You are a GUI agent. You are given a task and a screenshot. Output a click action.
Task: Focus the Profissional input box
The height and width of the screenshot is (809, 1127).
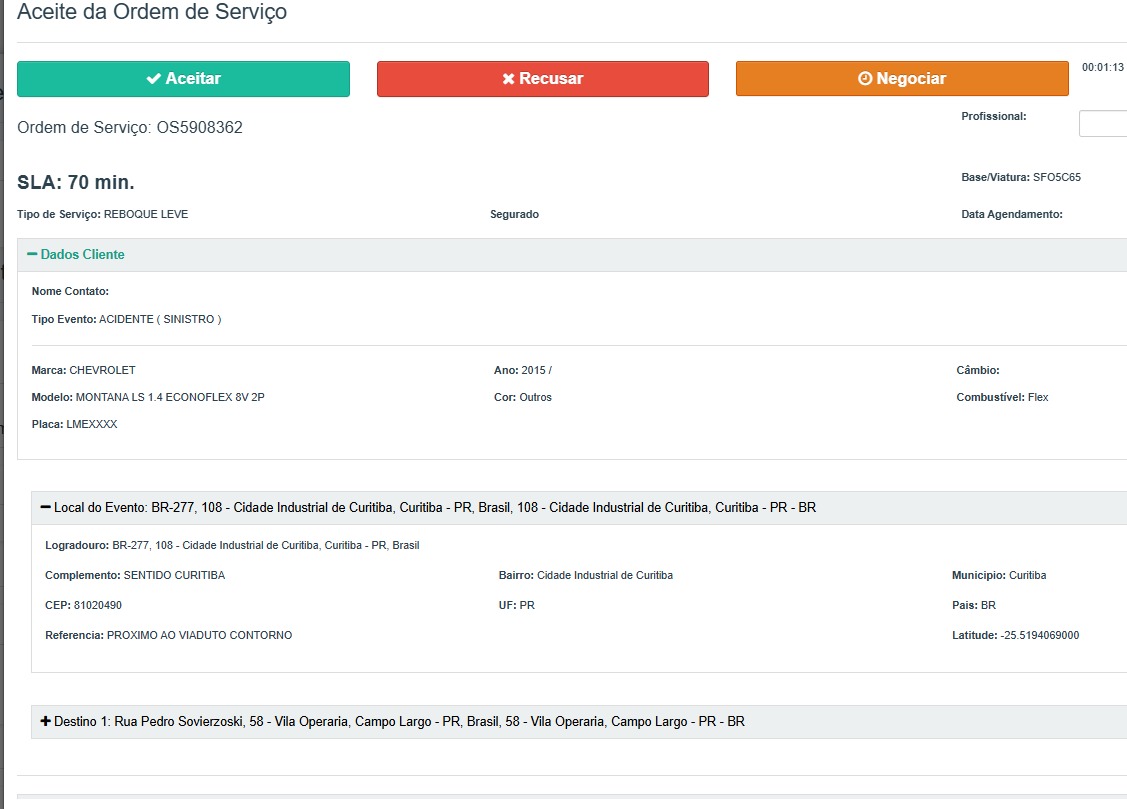(1102, 124)
